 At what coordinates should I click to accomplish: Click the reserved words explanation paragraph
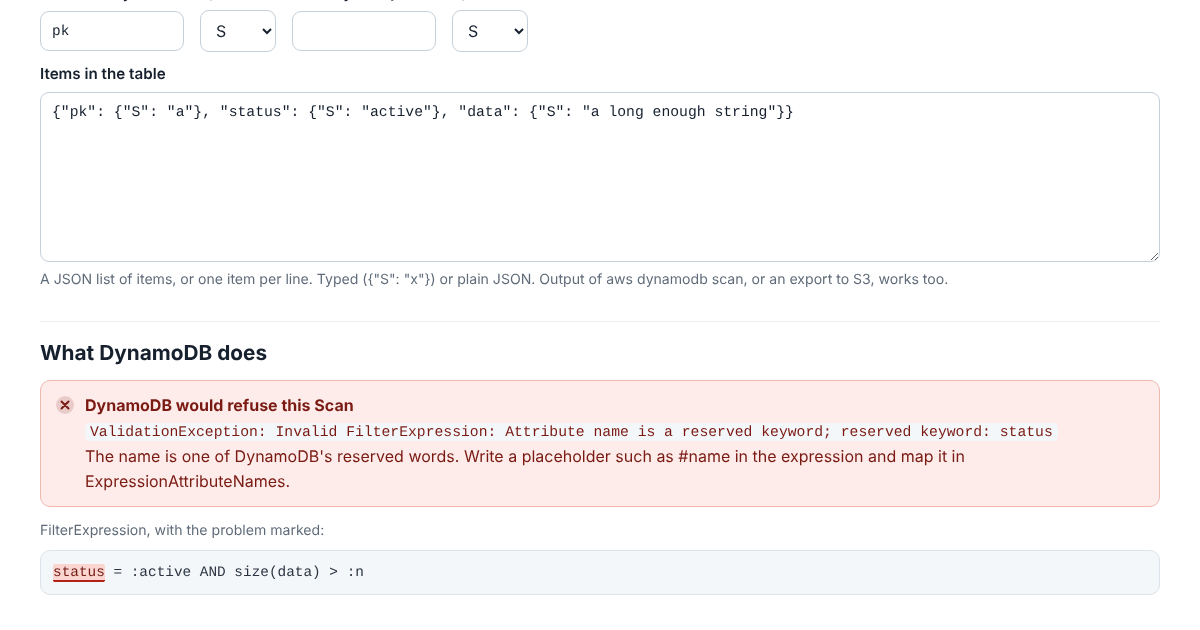(x=525, y=469)
